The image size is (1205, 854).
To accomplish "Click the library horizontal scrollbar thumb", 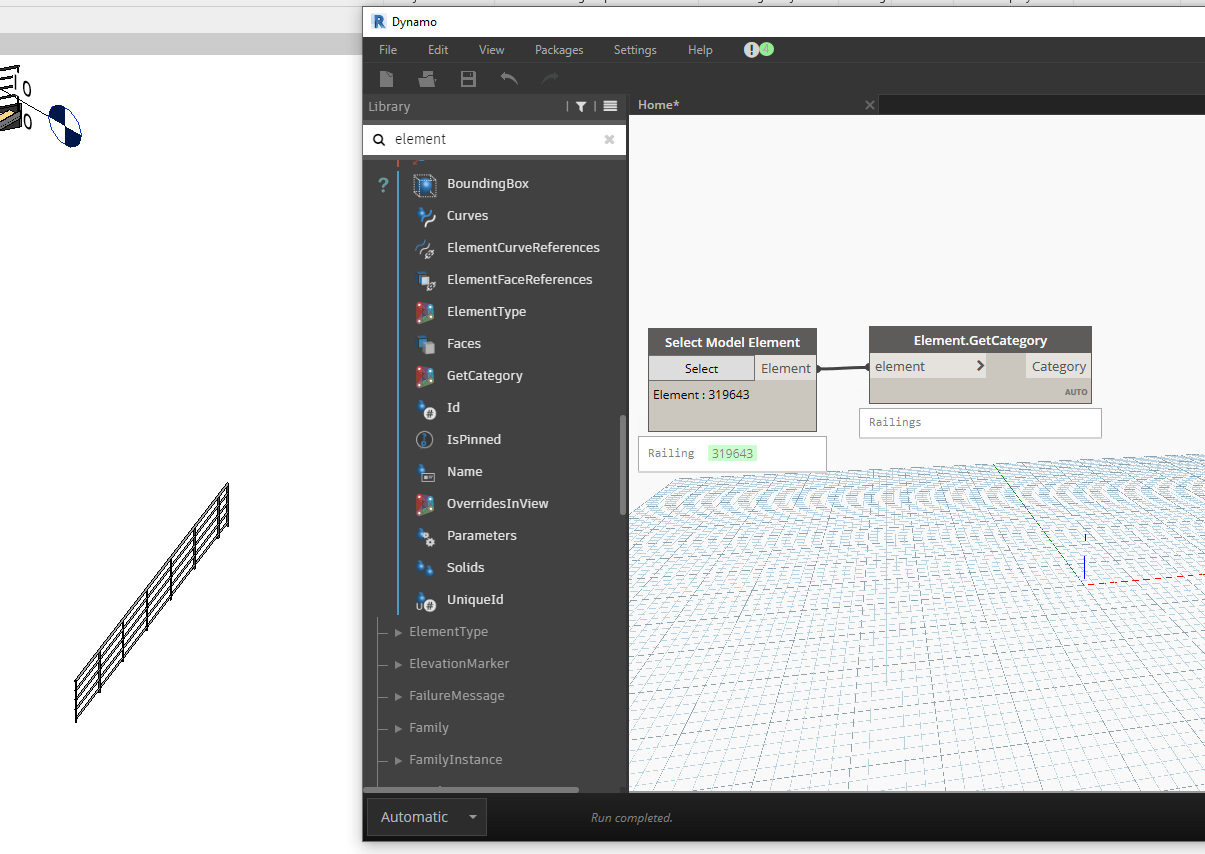I will 470,790.
